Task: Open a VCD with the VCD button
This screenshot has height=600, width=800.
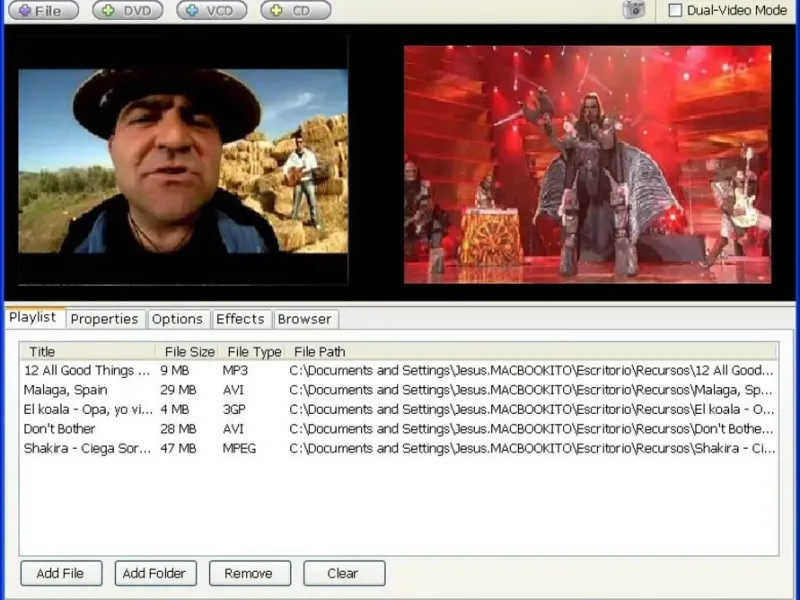Action: (x=212, y=10)
